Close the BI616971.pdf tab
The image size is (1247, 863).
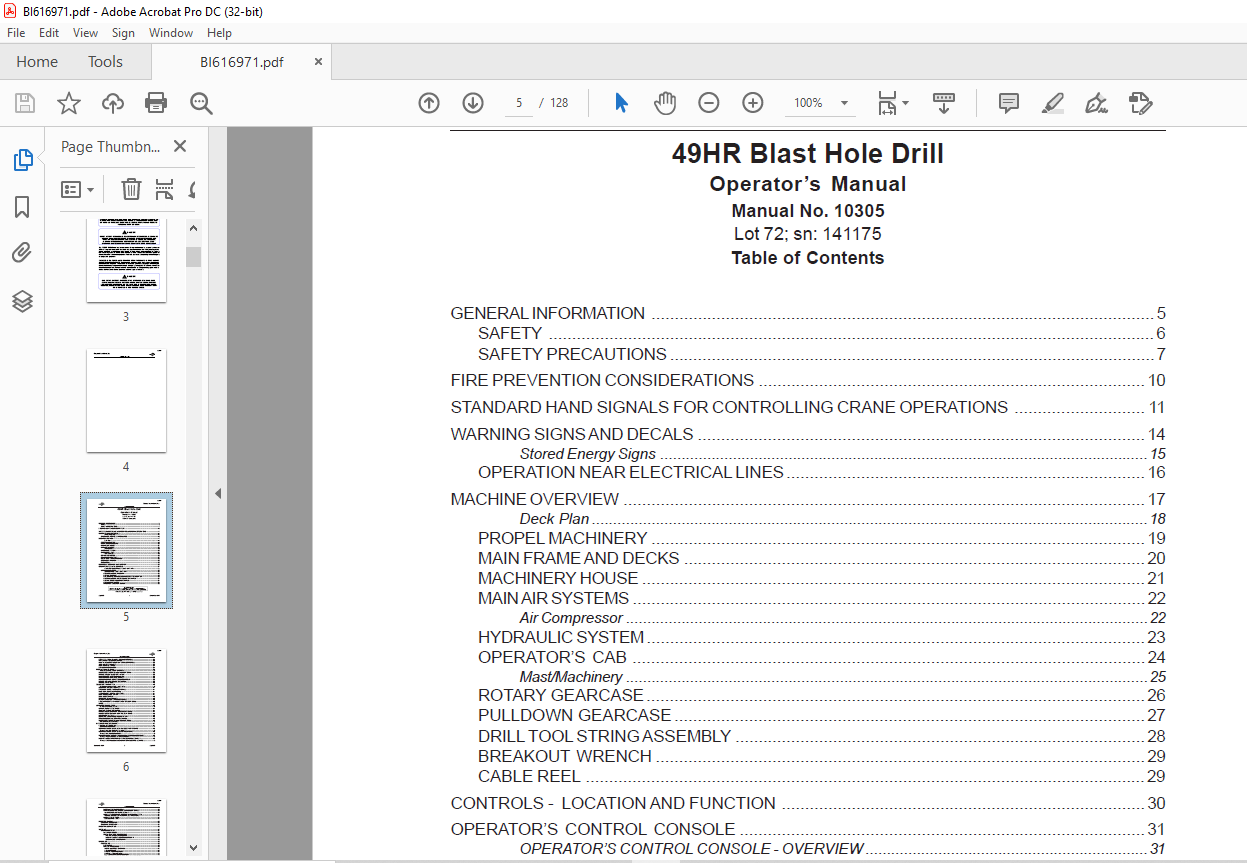coord(319,62)
